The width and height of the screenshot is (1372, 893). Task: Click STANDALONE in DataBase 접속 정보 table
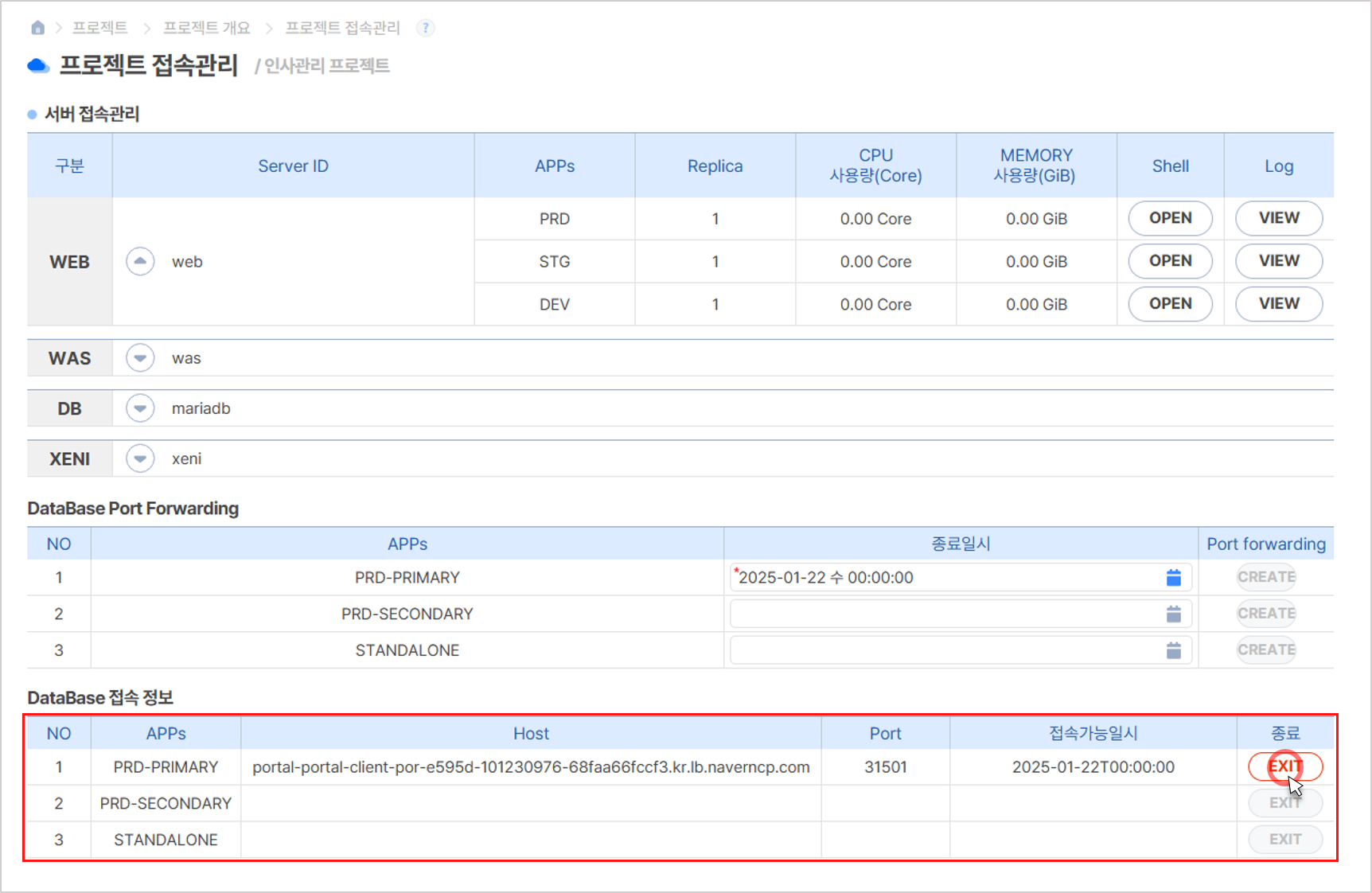(x=166, y=840)
